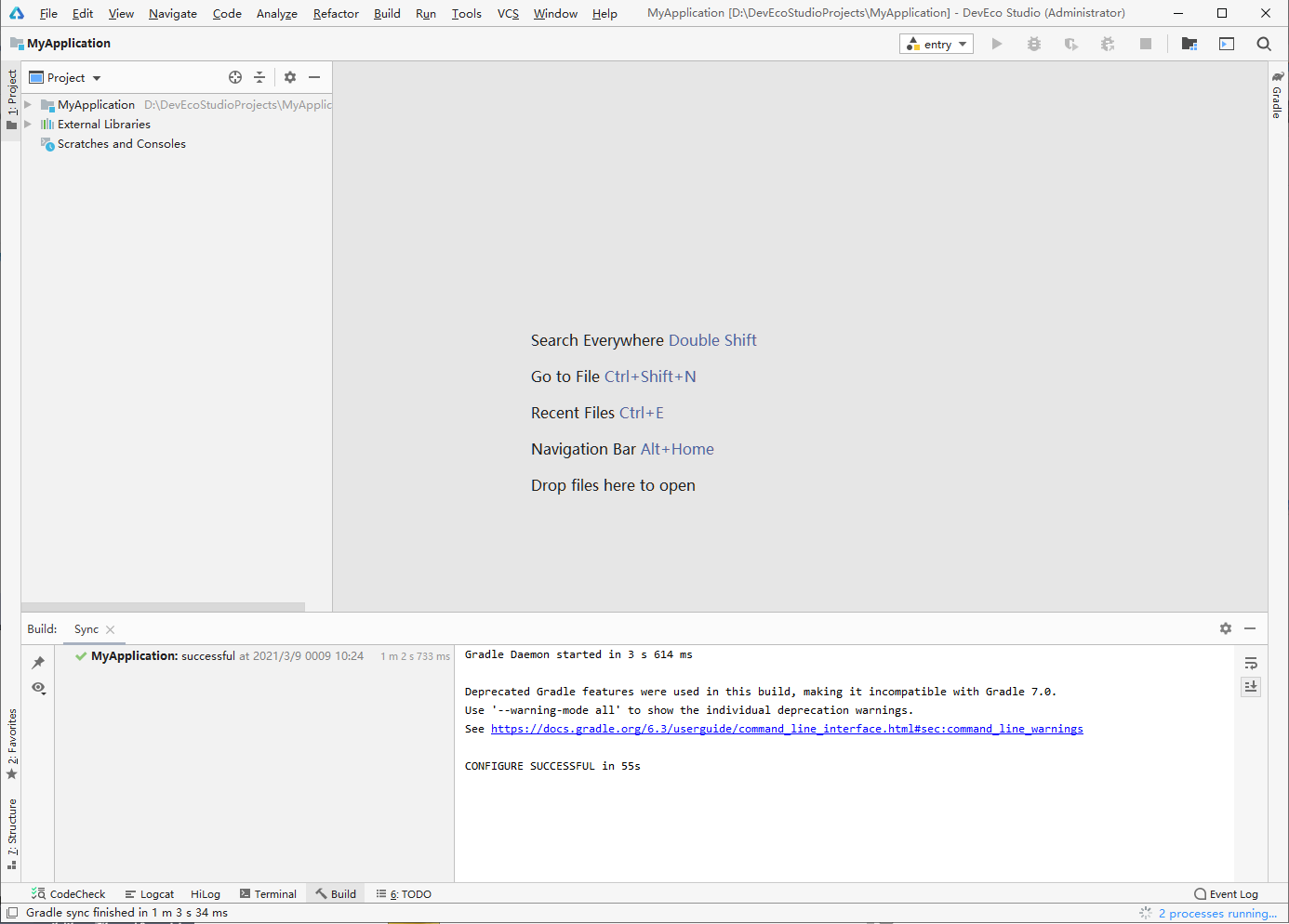Open the VCS menu
This screenshot has height=924, width=1289.
508,13
